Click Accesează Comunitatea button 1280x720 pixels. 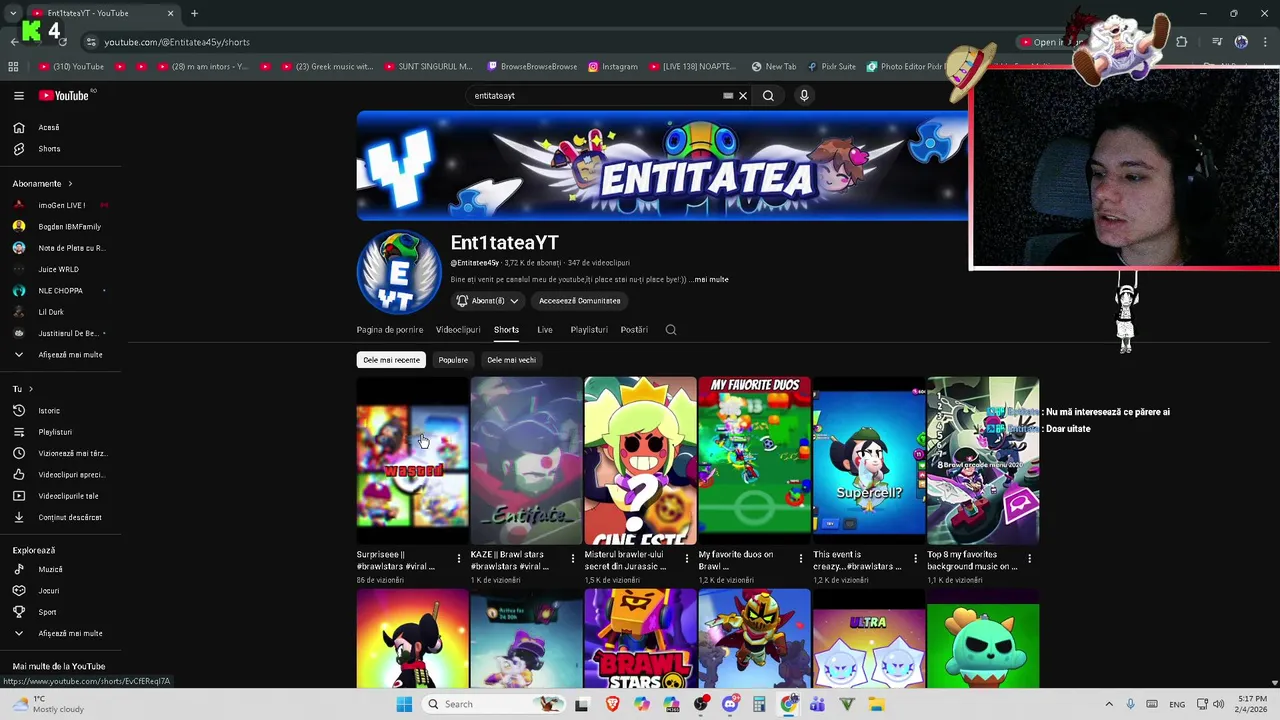click(580, 301)
